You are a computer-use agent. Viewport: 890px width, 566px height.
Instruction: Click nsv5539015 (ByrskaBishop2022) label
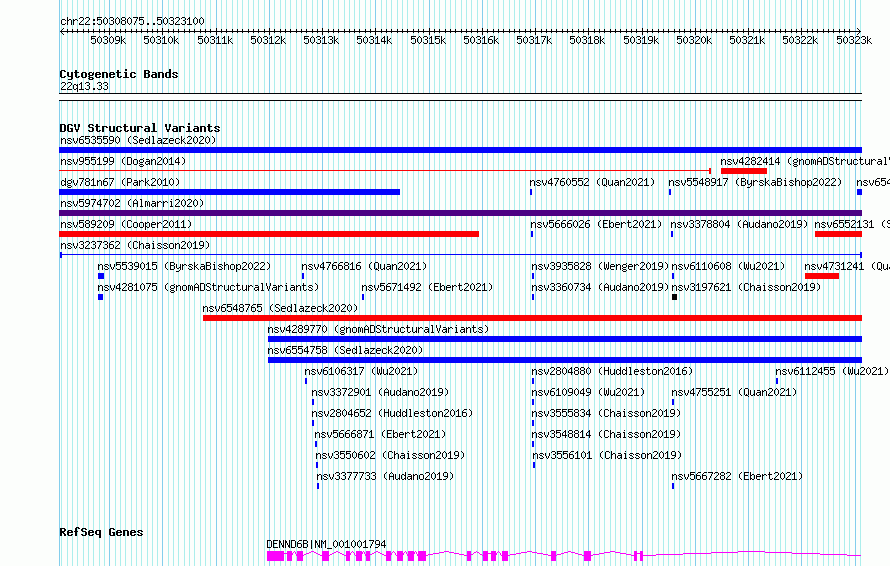coord(184,266)
